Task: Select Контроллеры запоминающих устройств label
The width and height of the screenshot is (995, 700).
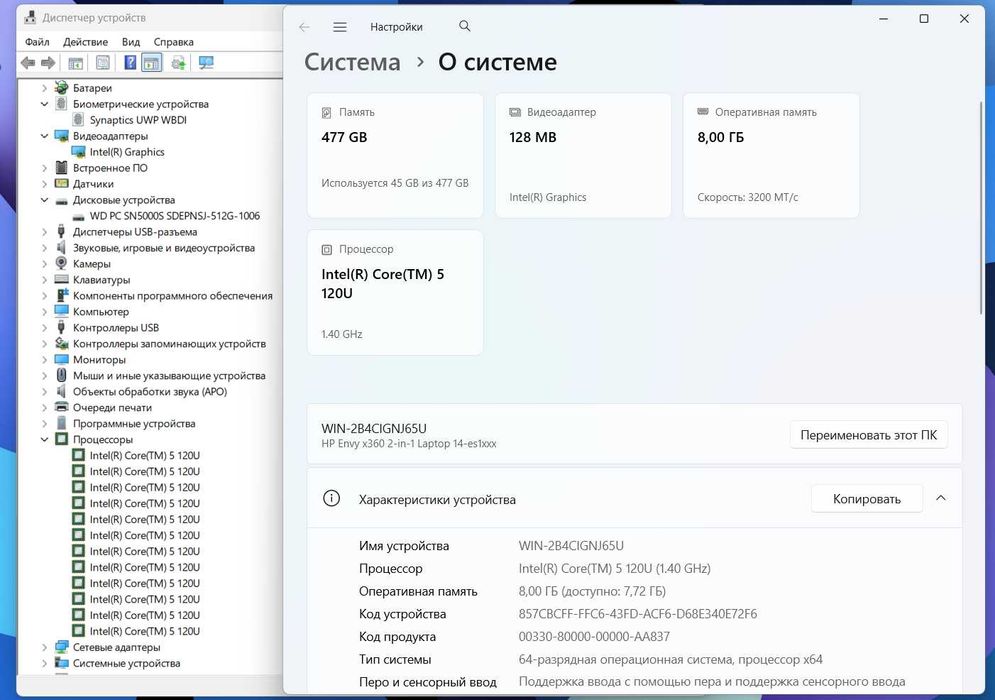Action: 169,343
